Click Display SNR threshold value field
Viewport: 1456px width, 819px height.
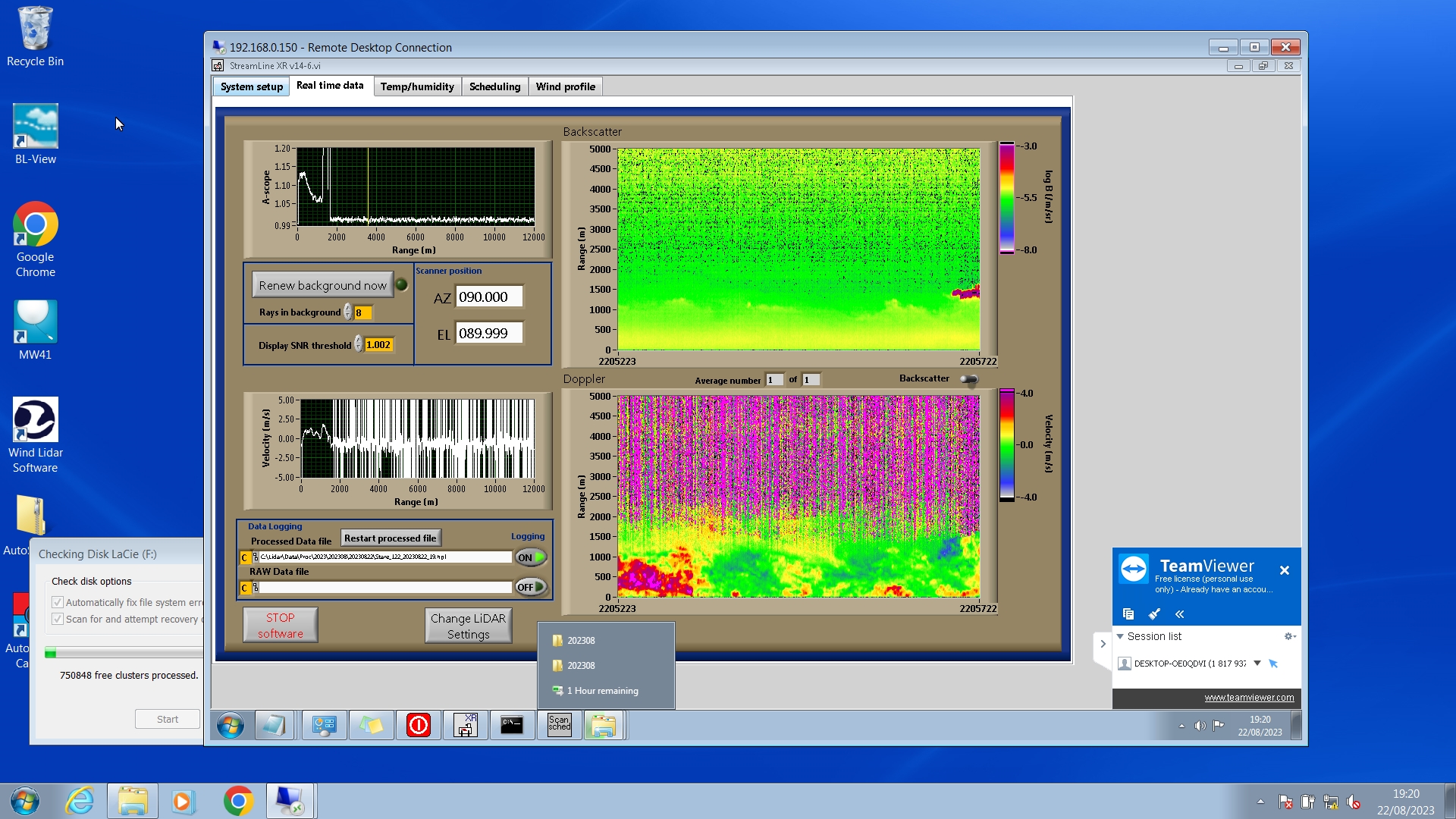[378, 345]
